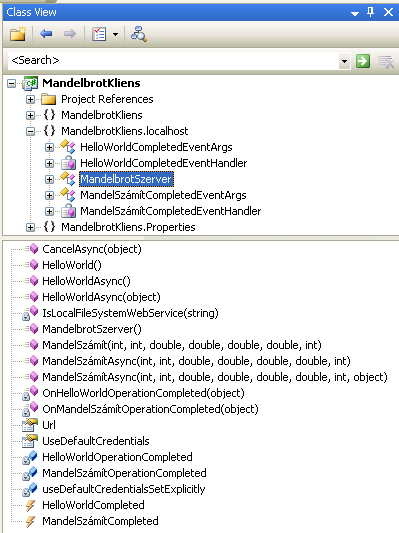Open the Class View Settings dropdown arrow

(116, 34)
